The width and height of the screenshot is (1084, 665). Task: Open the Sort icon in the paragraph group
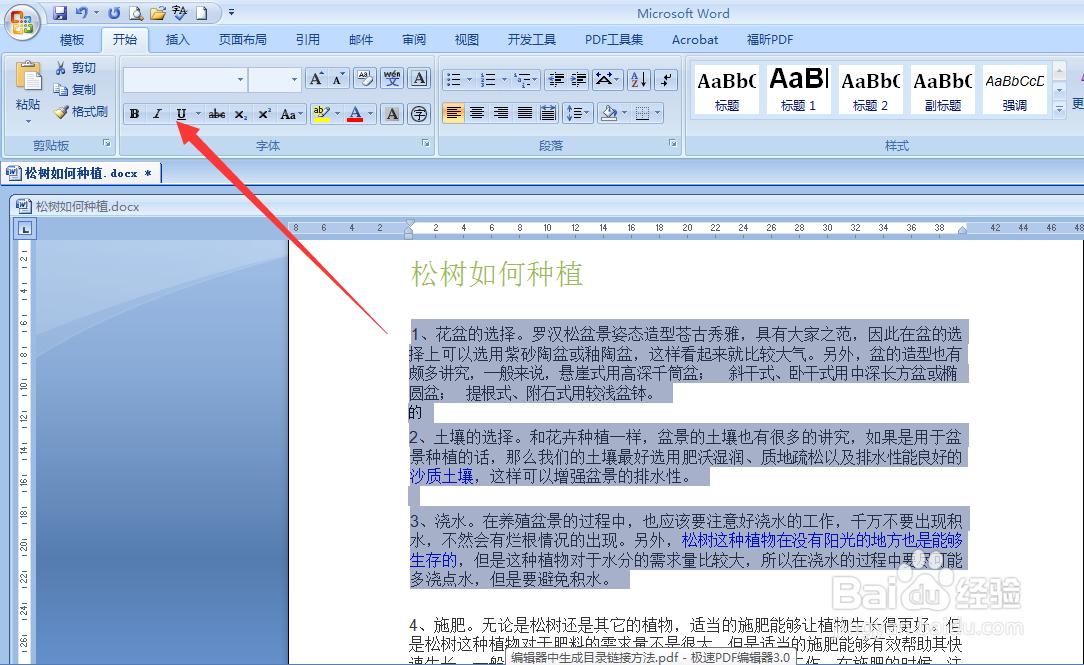pyautogui.click(x=638, y=78)
